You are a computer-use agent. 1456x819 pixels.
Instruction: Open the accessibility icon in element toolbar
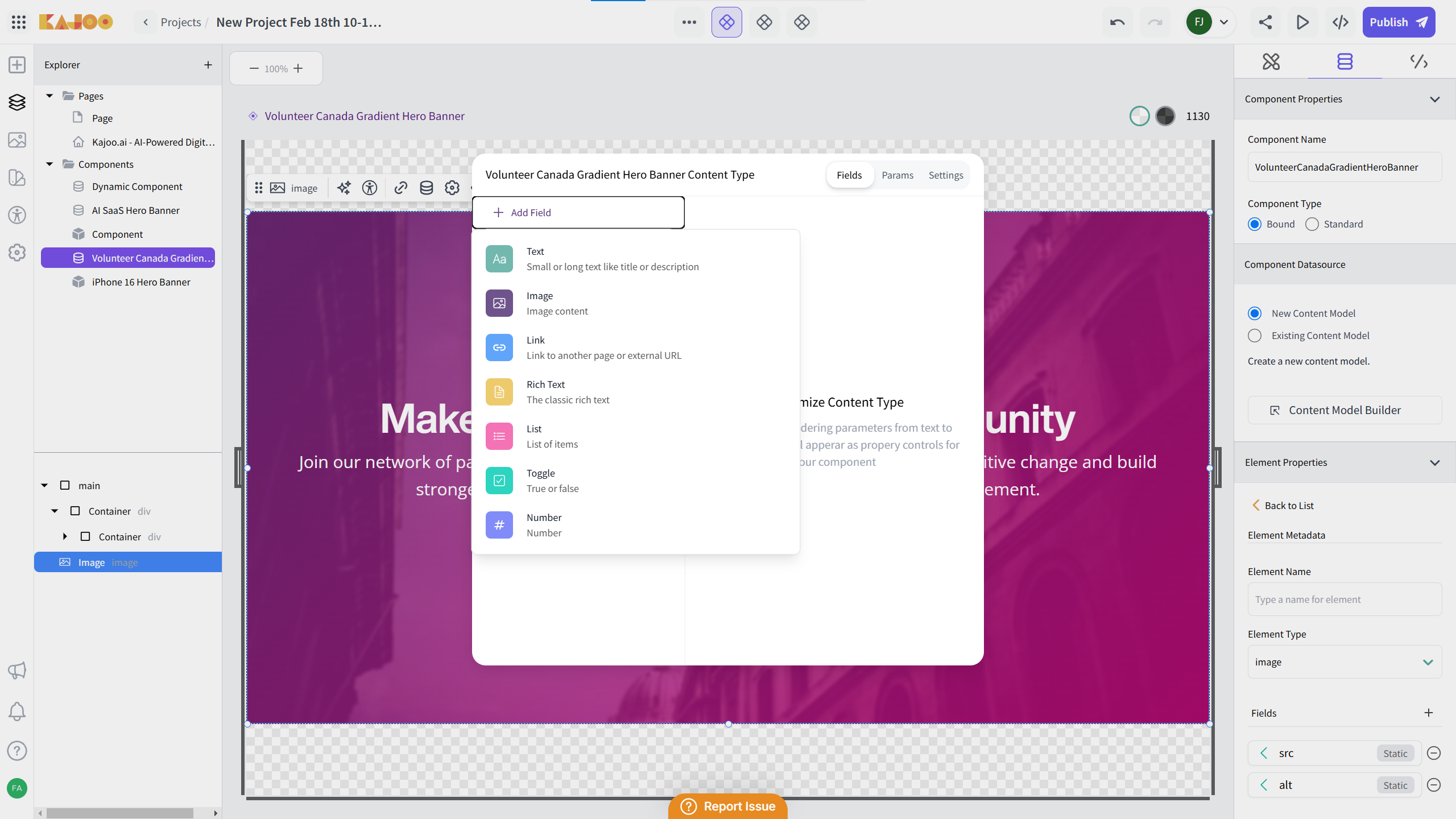(x=370, y=188)
